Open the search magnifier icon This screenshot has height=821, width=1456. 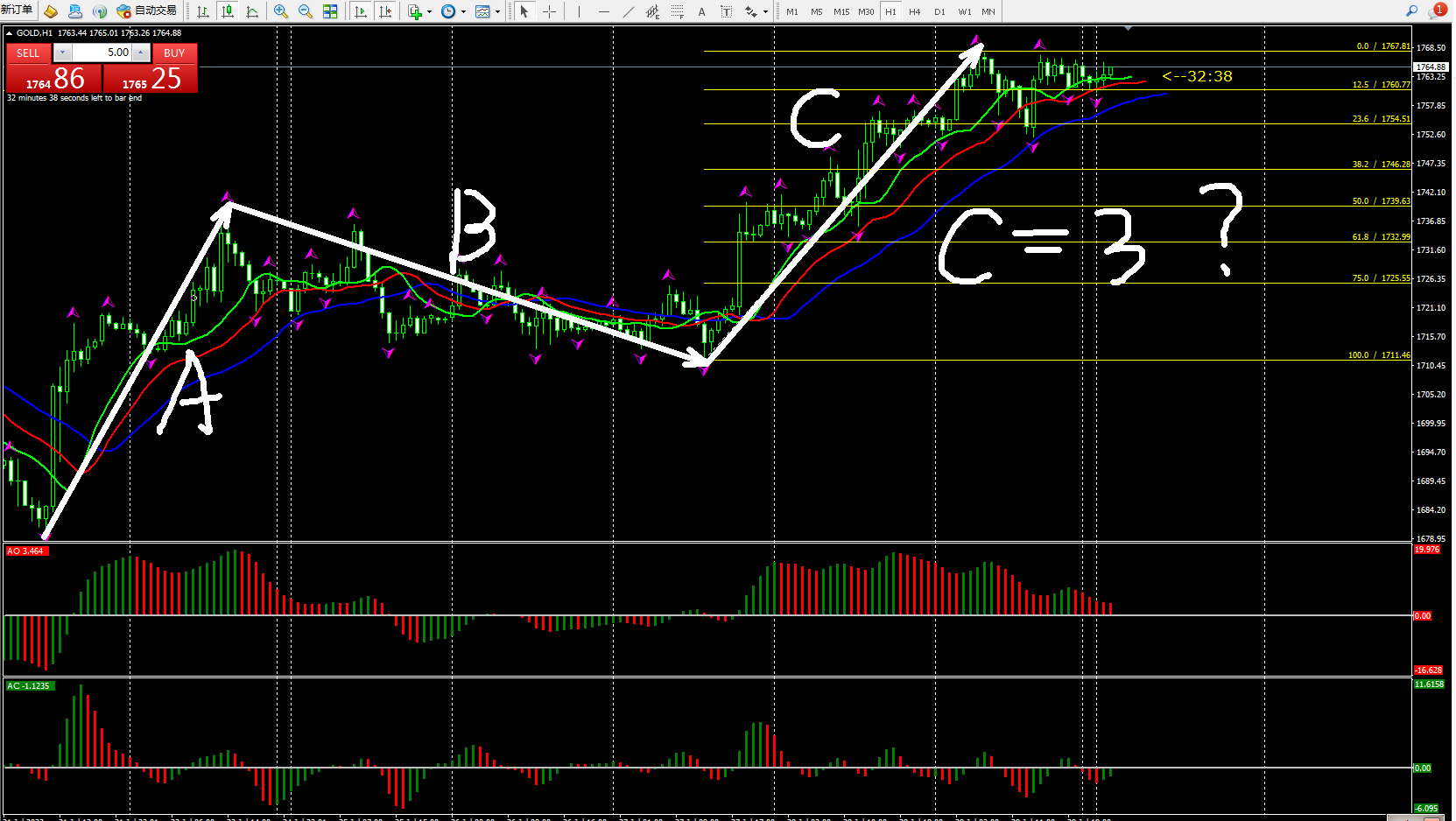tap(1411, 11)
